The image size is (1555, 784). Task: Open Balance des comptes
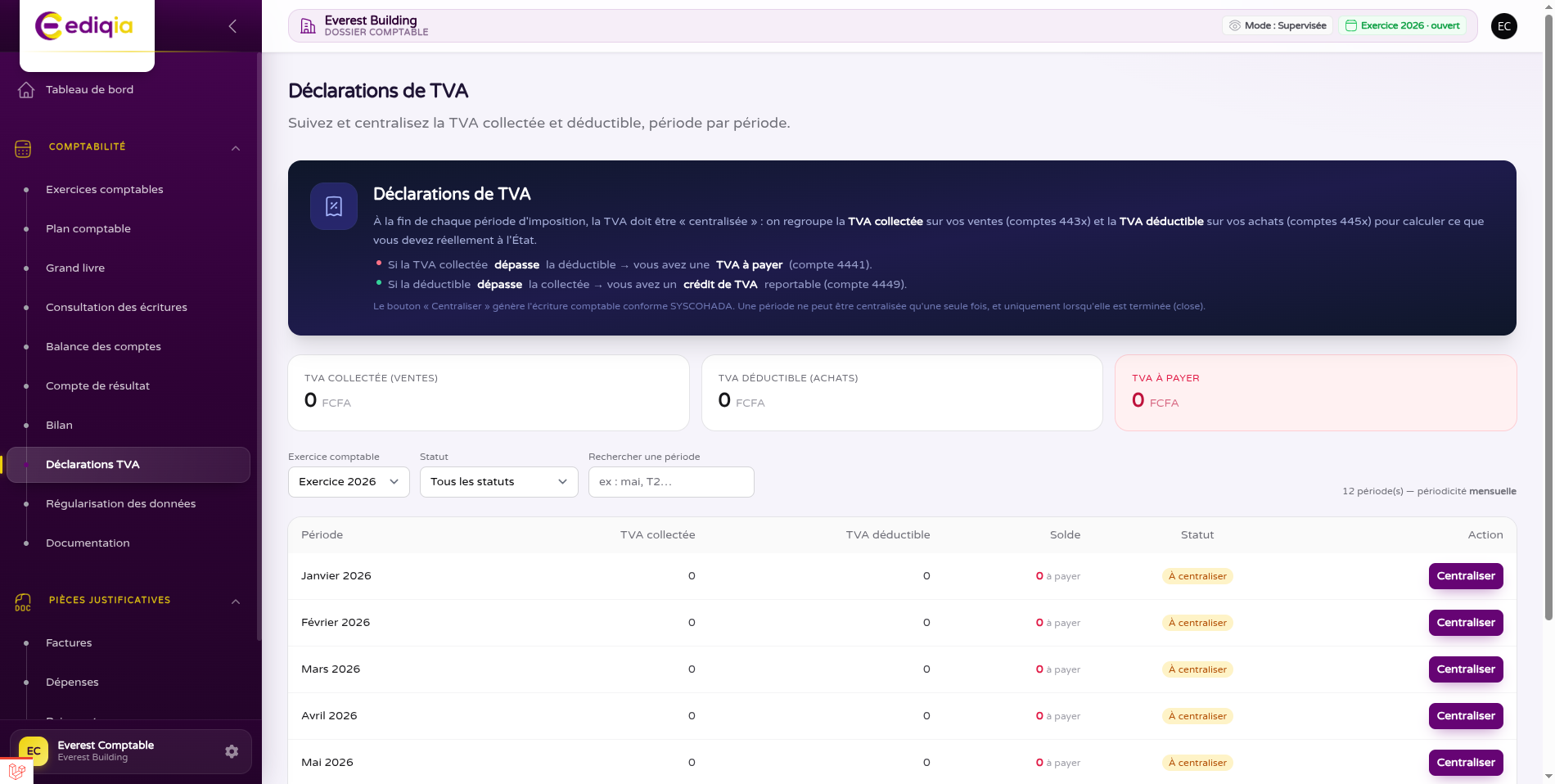pos(103,347)
